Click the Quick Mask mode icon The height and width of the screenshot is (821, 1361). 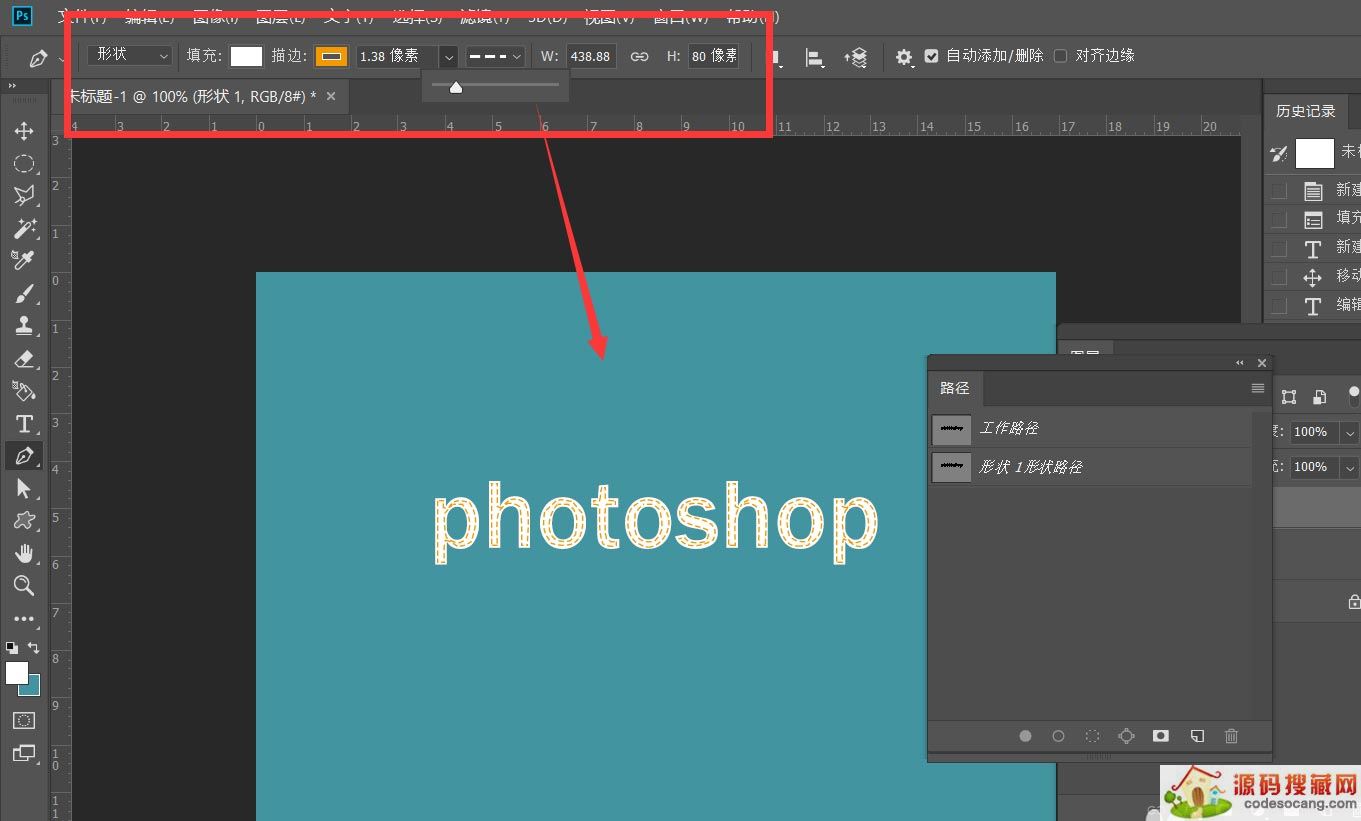coord(24,720)
